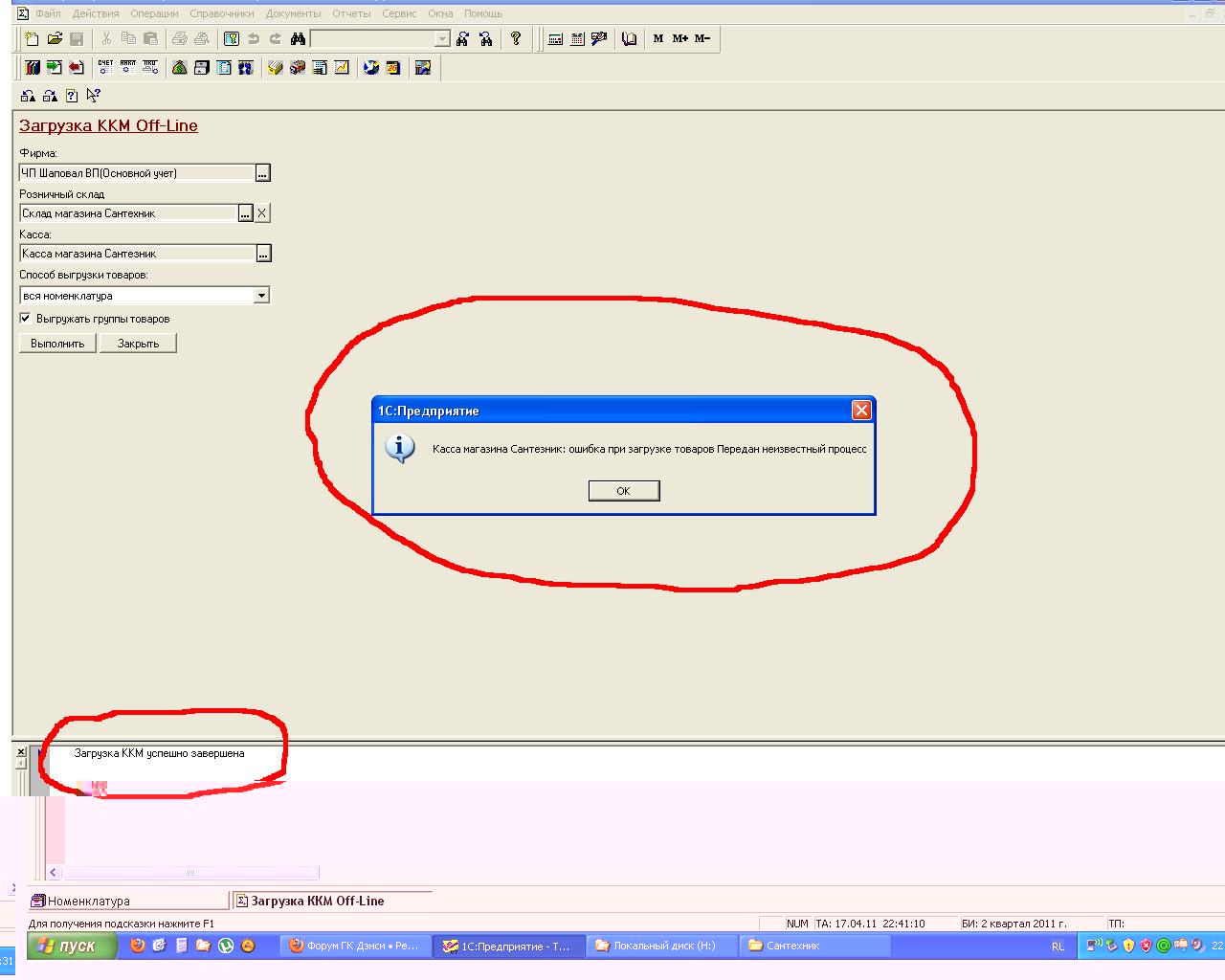Click the ПКО document icon

pos(150,68)
